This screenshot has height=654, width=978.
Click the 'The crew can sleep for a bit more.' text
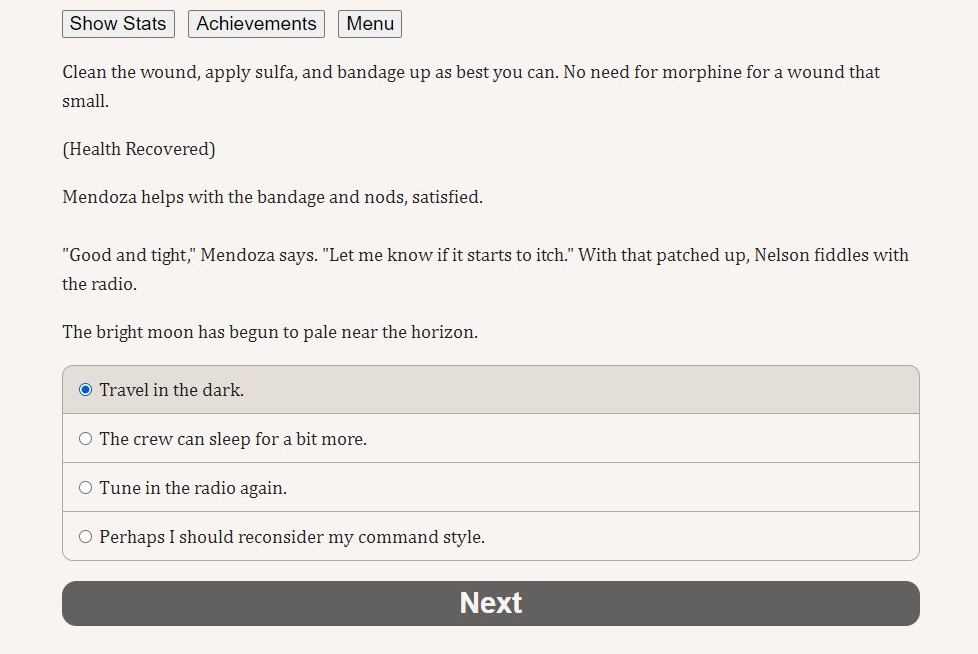coord(233,439)
